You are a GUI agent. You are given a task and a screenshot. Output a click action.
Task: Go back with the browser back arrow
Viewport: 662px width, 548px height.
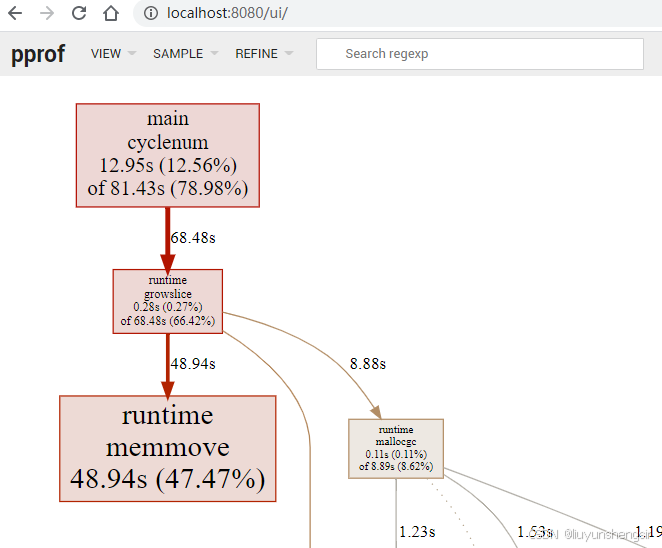click(15, 13)
